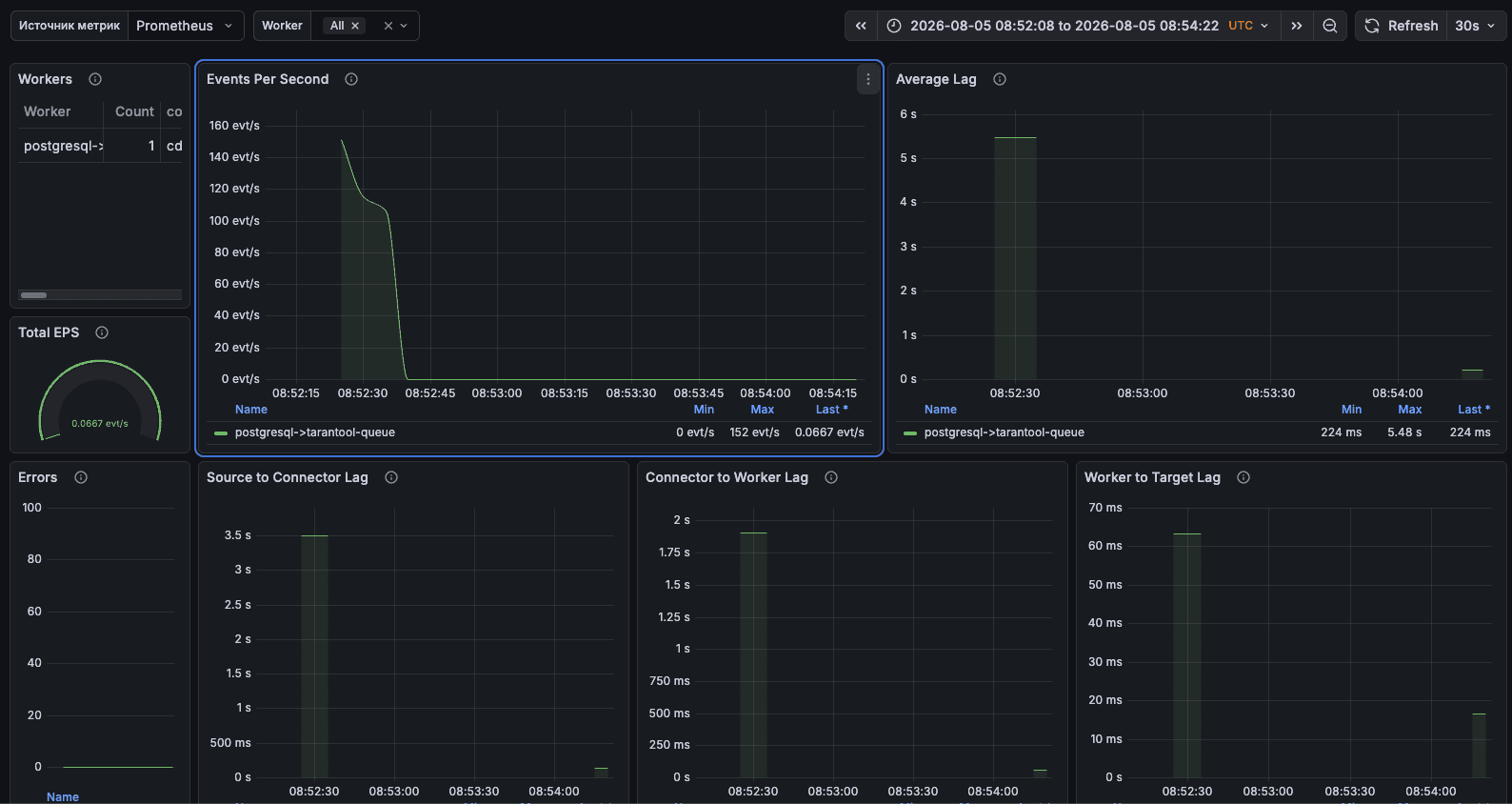This screenshot has height=804, width=1512.
Task: Show info for Source to Connector Lag
Action: [391, 477]
